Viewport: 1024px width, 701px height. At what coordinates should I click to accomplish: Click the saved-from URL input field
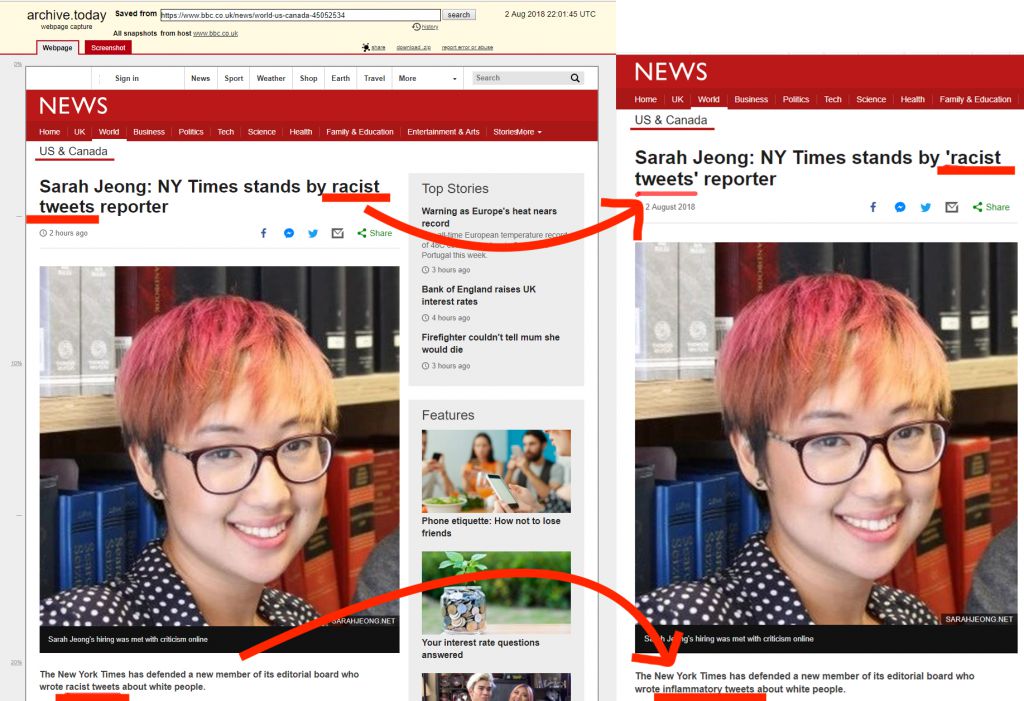[300, 14]
